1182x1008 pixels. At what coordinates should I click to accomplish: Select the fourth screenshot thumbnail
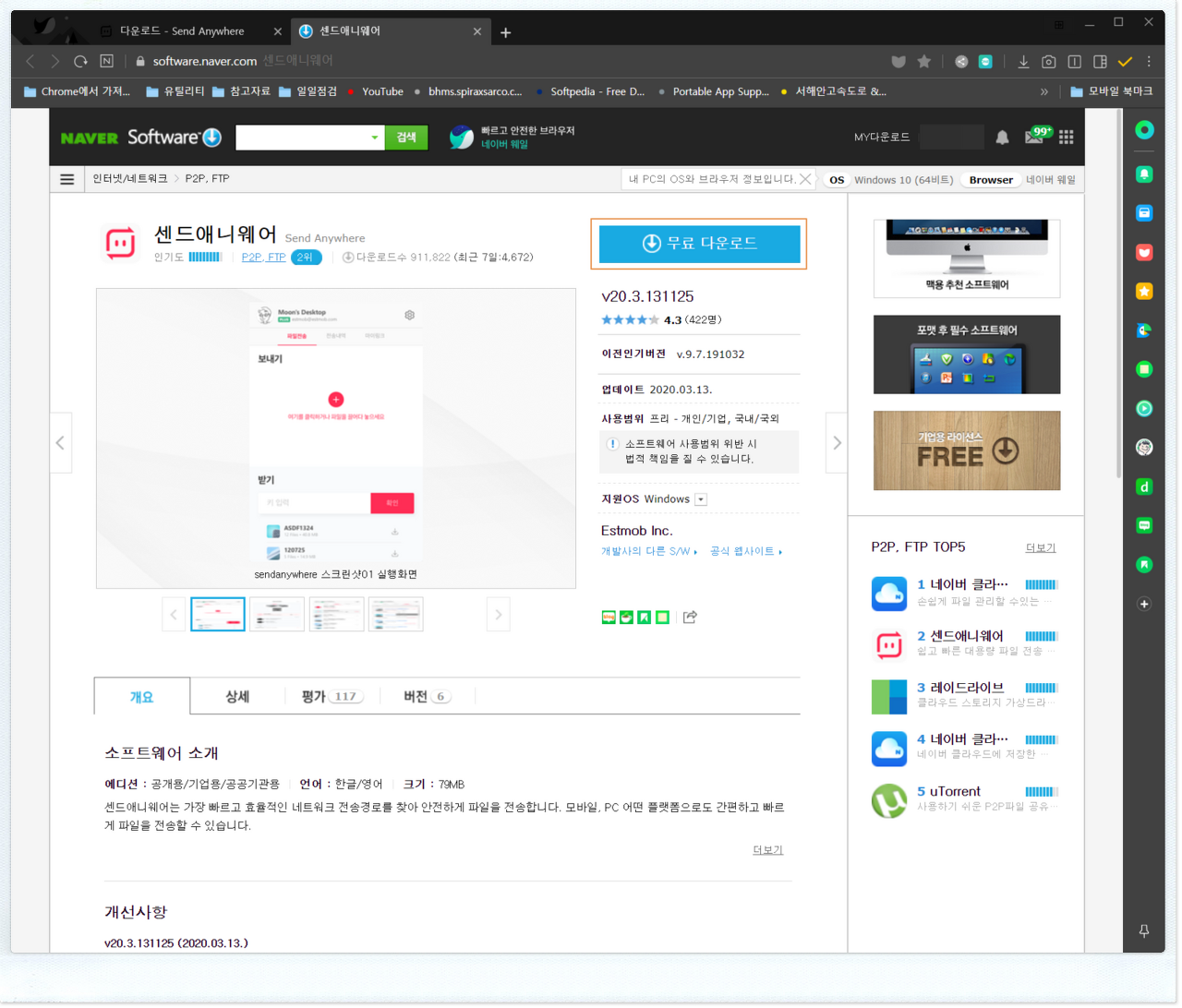(395, 615)
